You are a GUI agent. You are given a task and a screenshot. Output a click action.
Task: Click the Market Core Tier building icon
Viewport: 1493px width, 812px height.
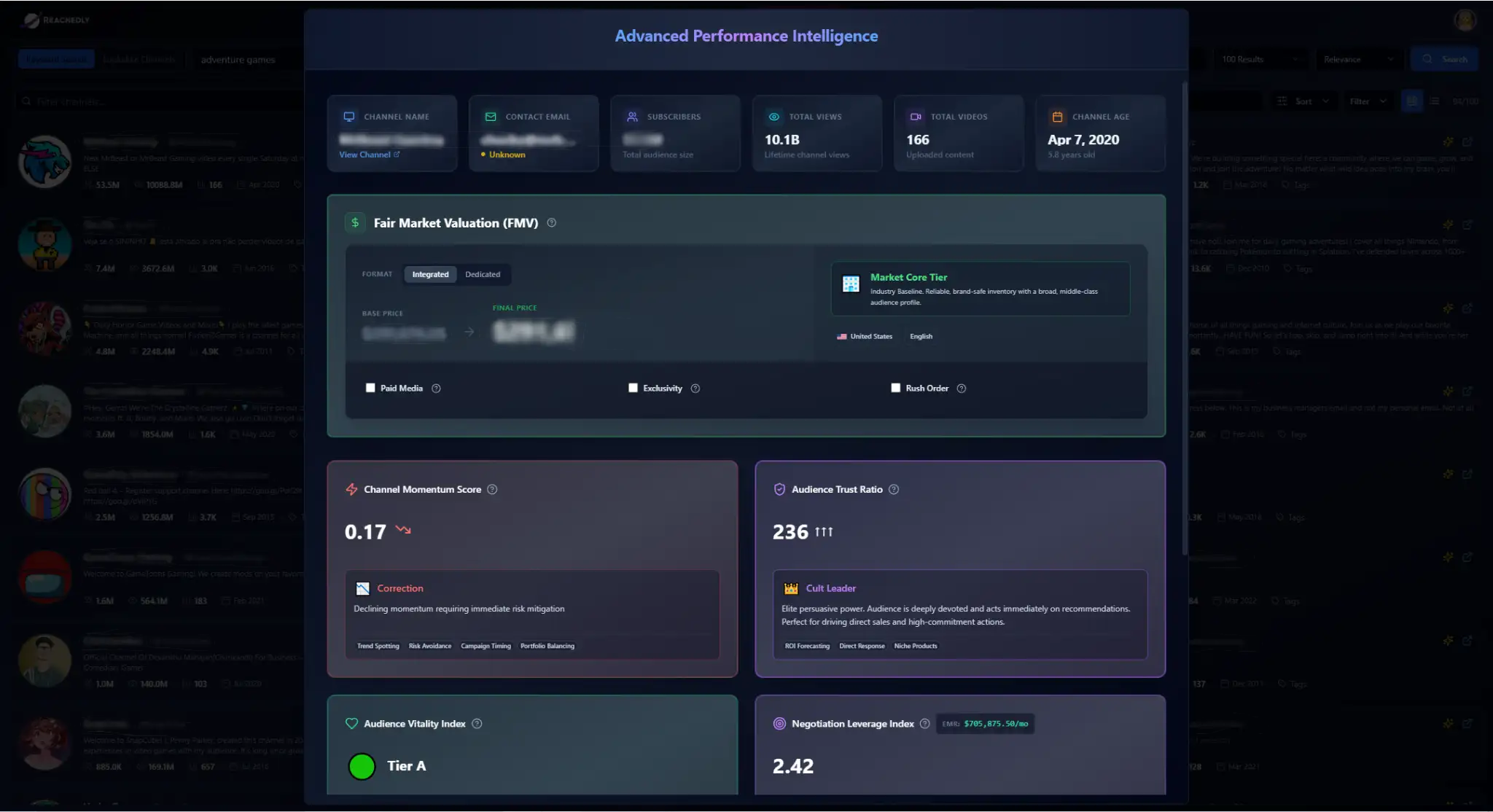click(851, 284)
